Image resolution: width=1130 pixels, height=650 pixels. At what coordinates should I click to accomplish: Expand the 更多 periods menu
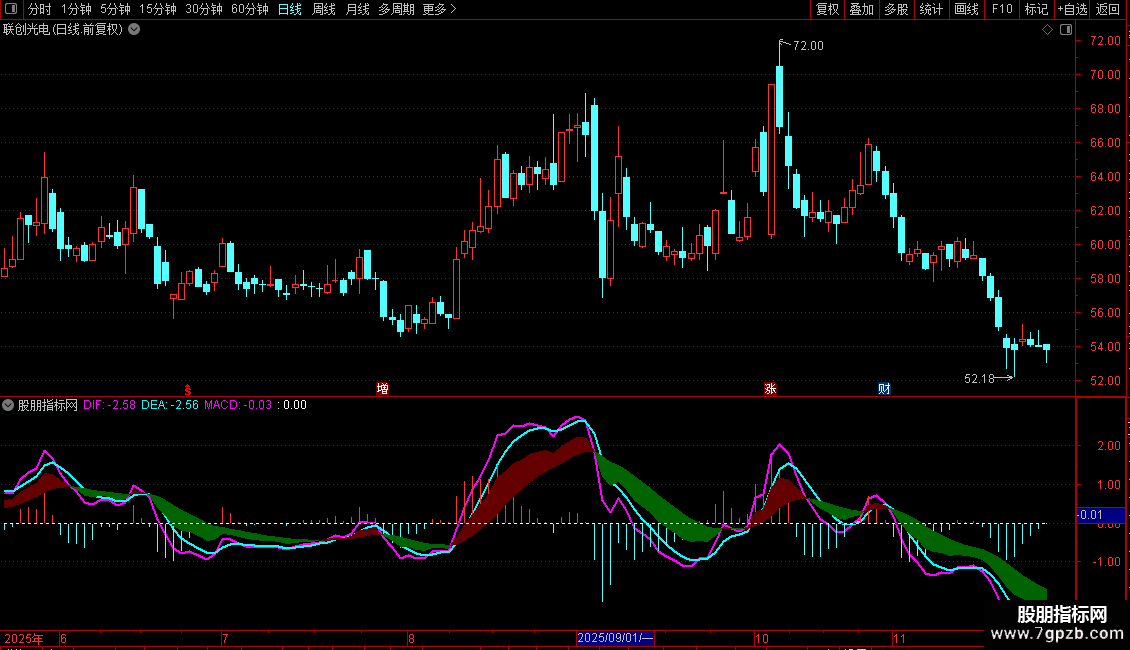click(439, 9)
